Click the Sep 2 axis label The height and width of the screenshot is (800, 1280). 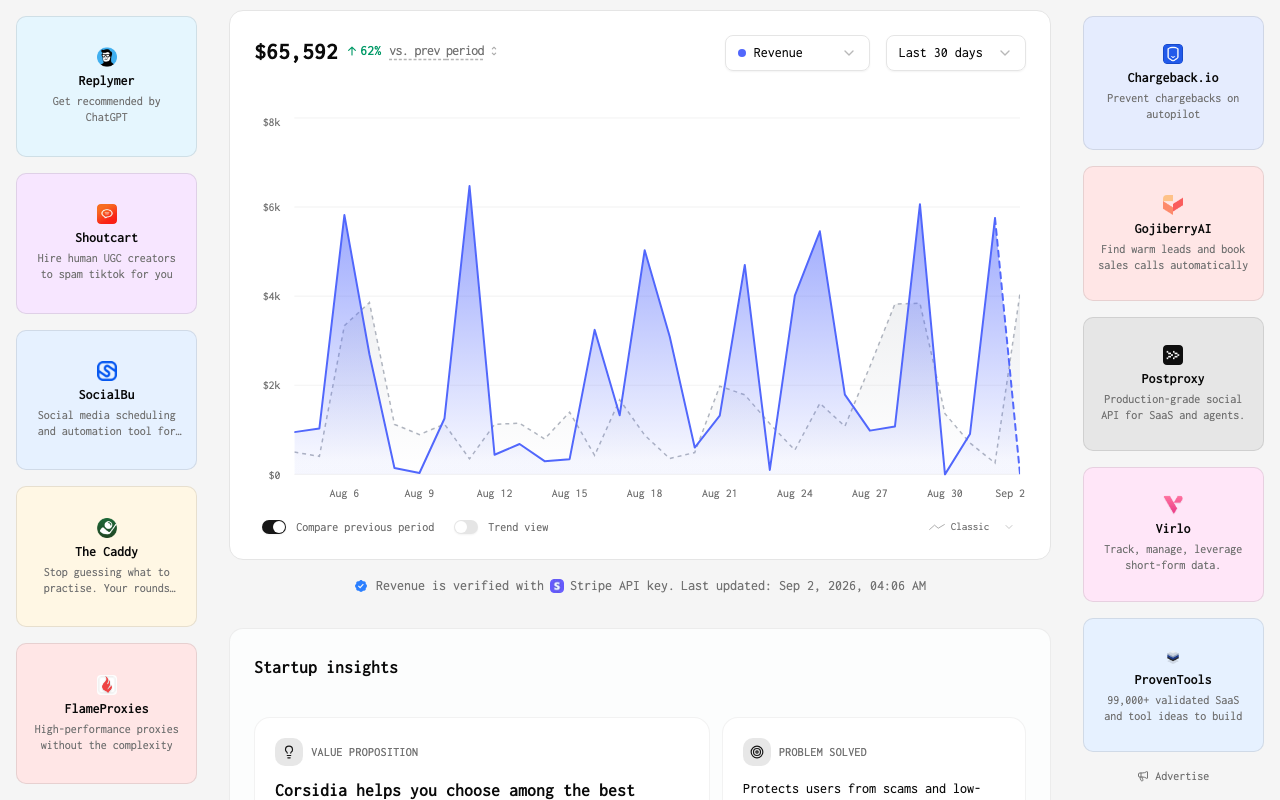[x=1010, y=493]
